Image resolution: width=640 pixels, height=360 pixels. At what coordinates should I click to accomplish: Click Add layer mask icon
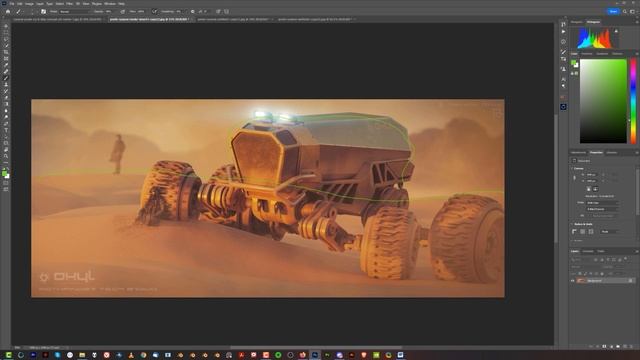pyautogui.click(x=604, y=346)
